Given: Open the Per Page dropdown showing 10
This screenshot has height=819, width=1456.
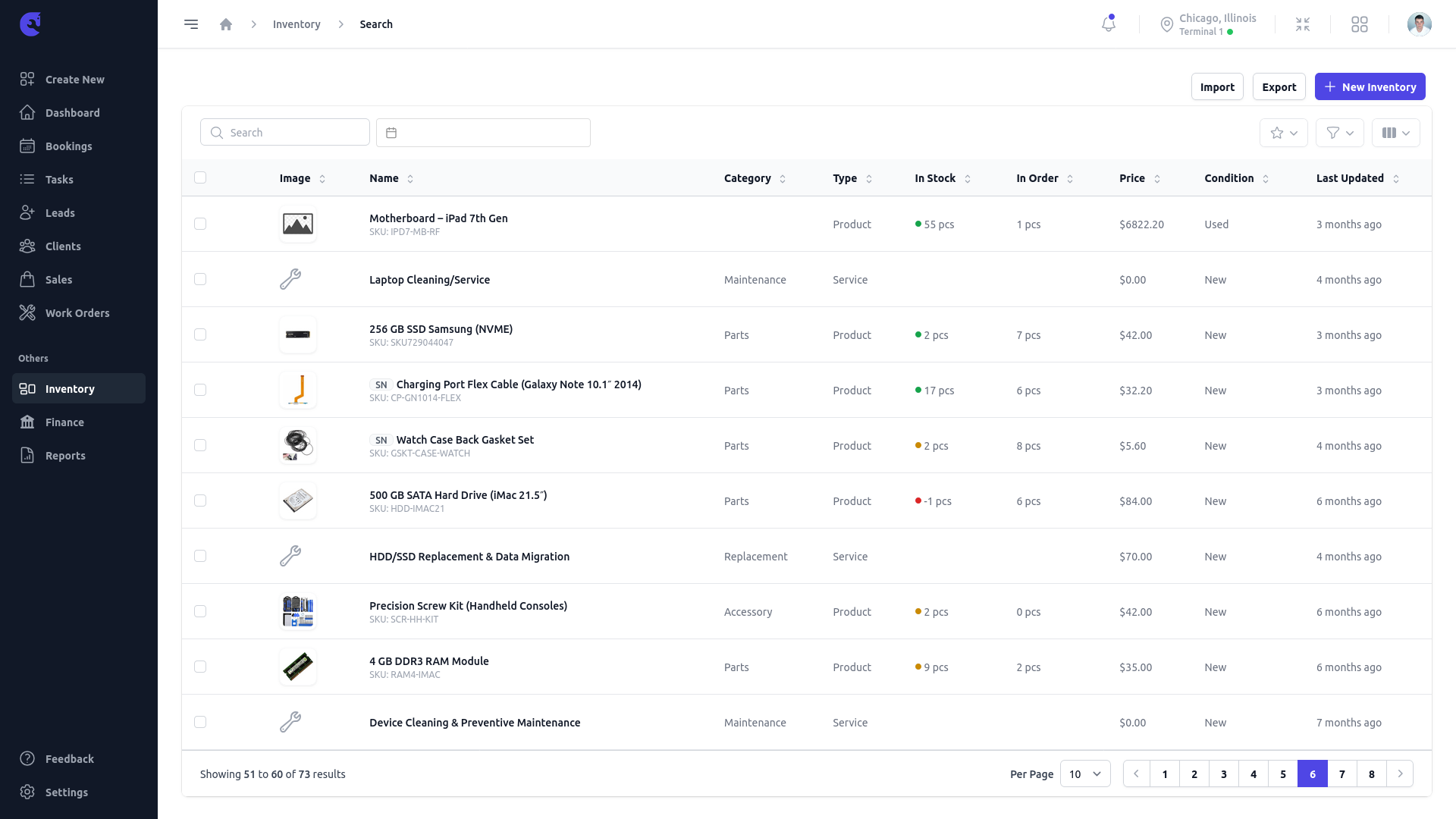Looking at the screenshot, I should coord(1084,774).
